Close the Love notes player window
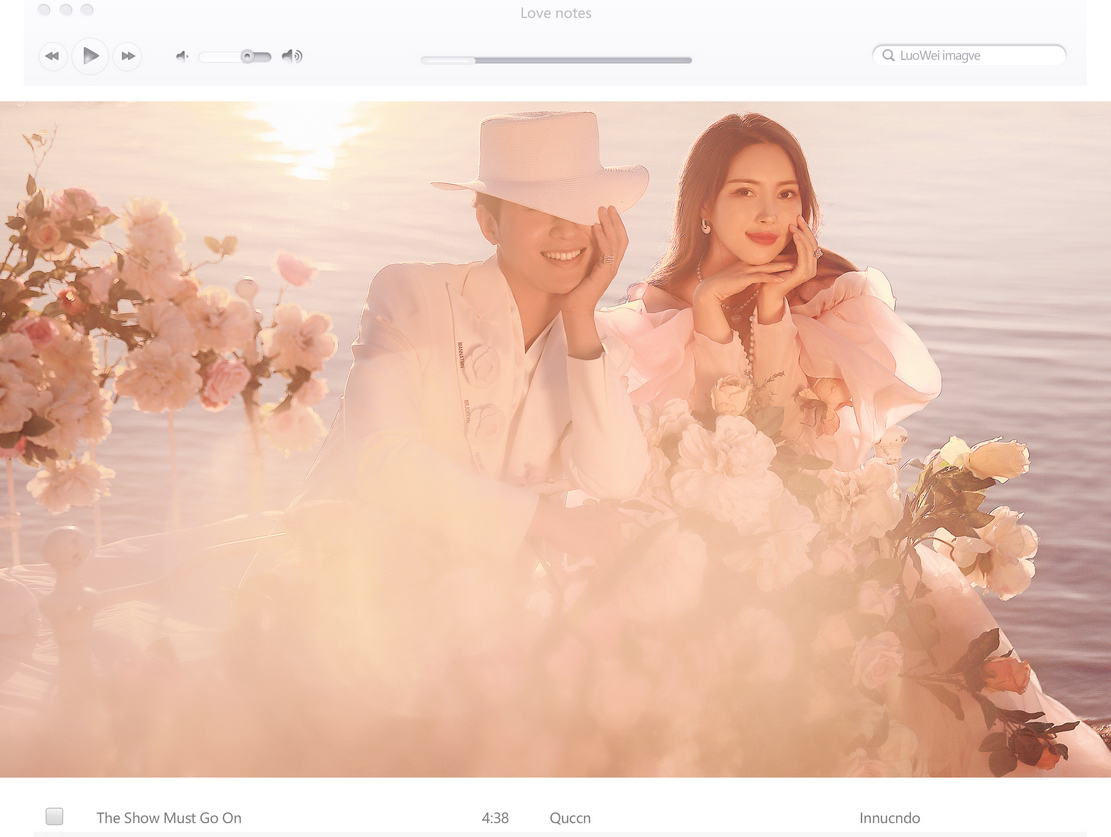Image resolution: width=1111 pixels, height=837 pixels. [x=44, y=10]
